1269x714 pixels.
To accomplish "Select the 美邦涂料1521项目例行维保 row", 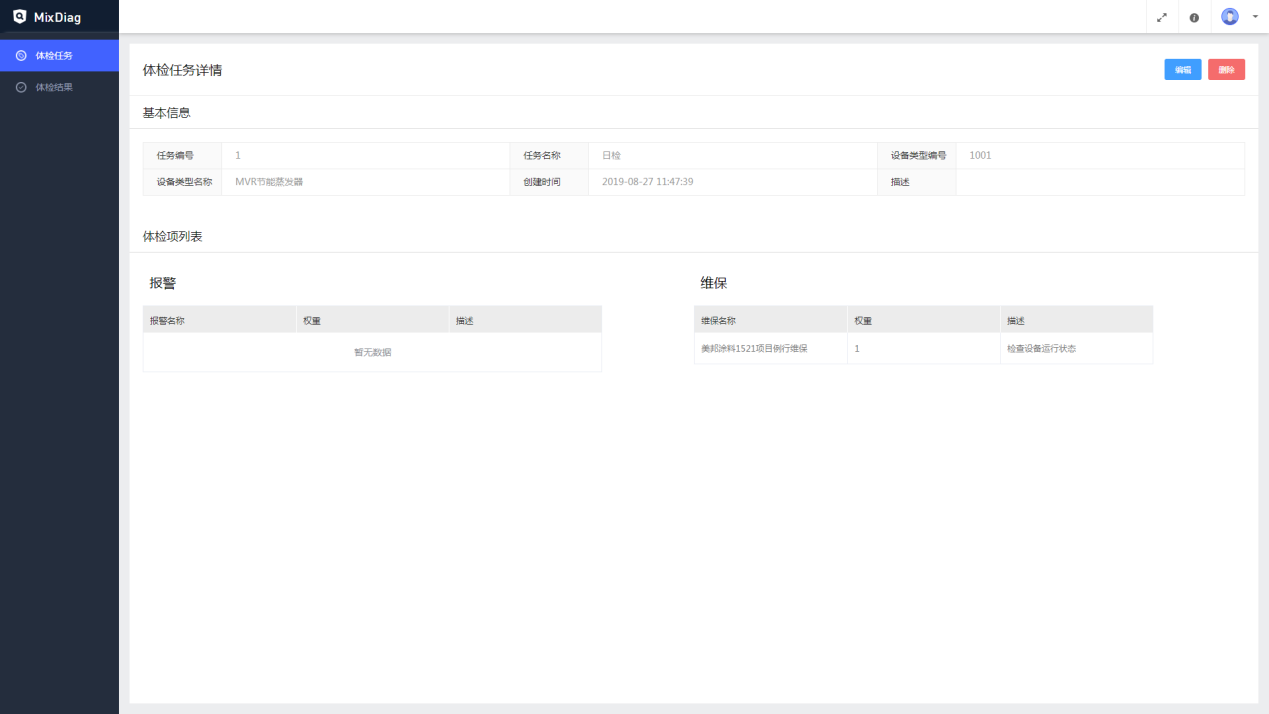I will click(x=754, y=349).
